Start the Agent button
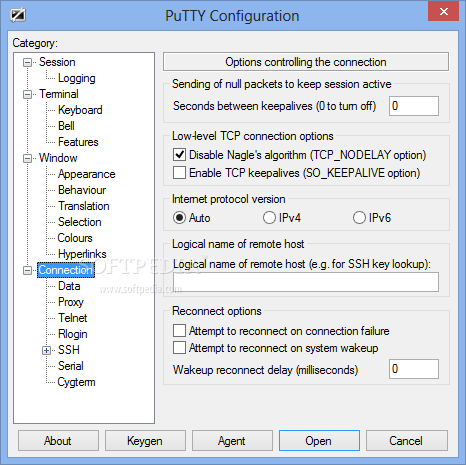This screenshot has width=466, height=465. pyautogui.click(x=232, y=441)
